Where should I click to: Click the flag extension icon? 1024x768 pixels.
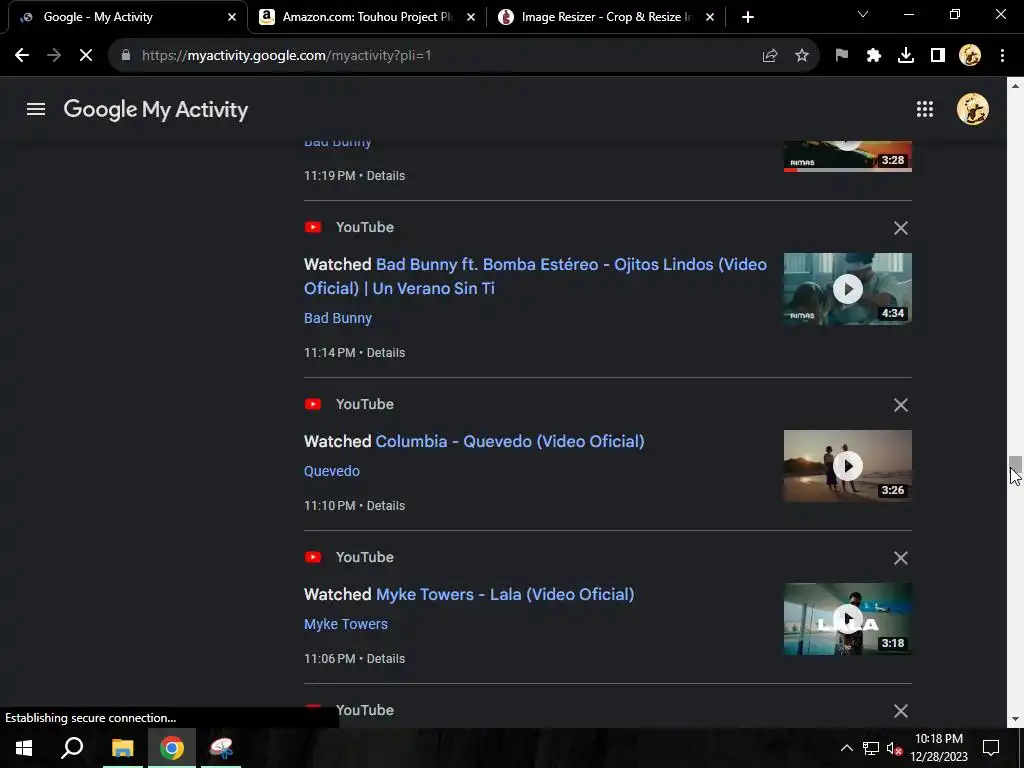click(x=842, y=56)
